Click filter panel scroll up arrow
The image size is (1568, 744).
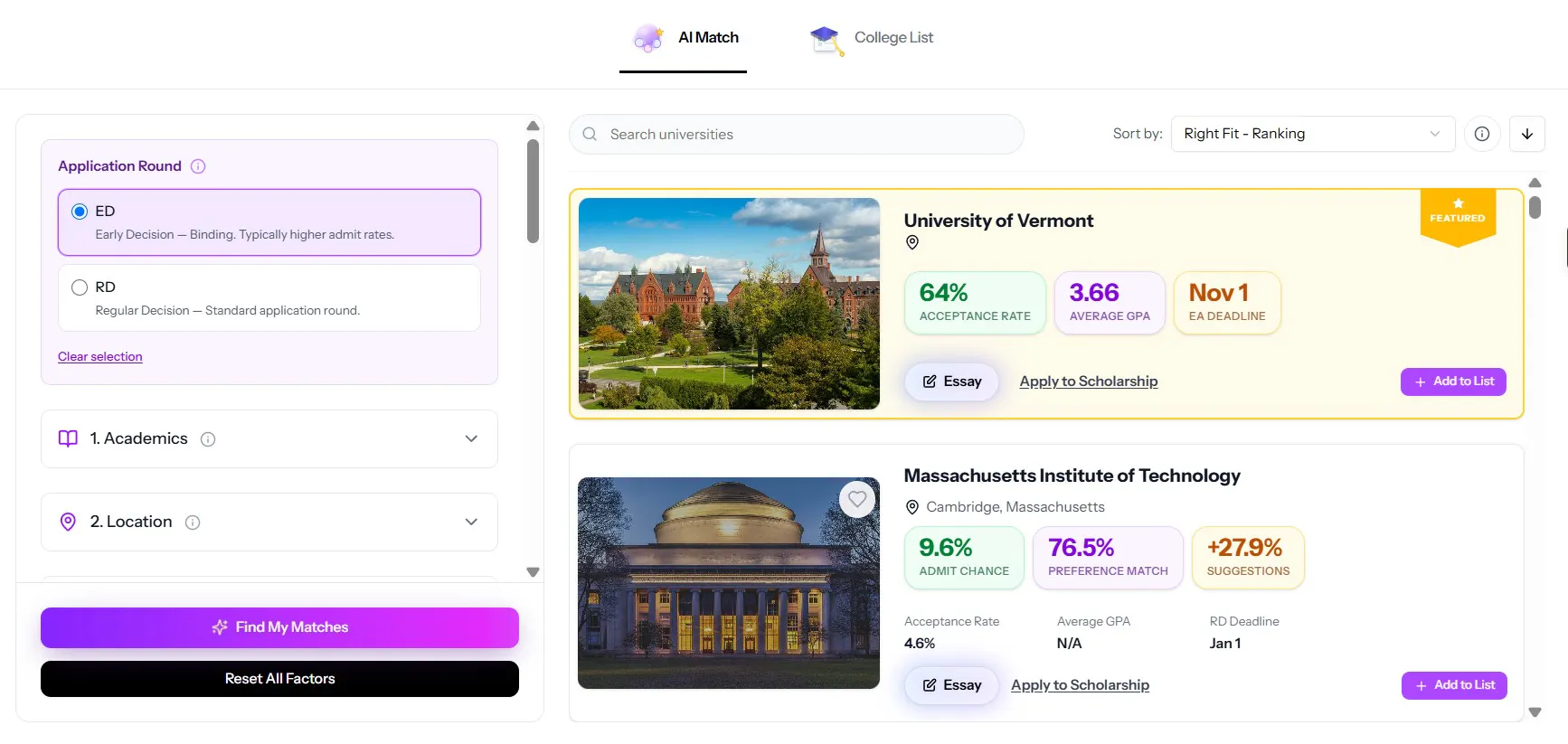[x=533, y=126]
